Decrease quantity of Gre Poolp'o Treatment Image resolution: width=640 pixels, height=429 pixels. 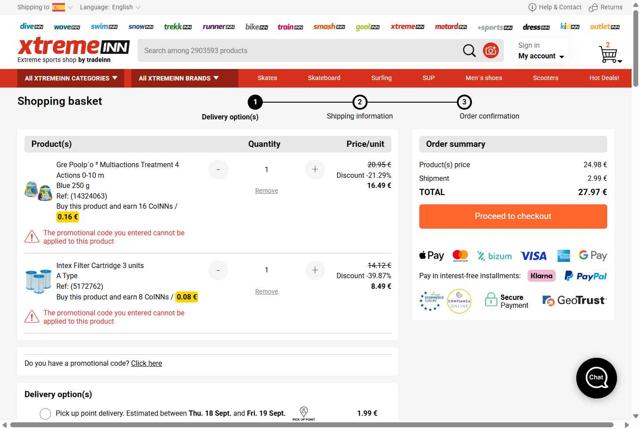(x=218, y=169)
